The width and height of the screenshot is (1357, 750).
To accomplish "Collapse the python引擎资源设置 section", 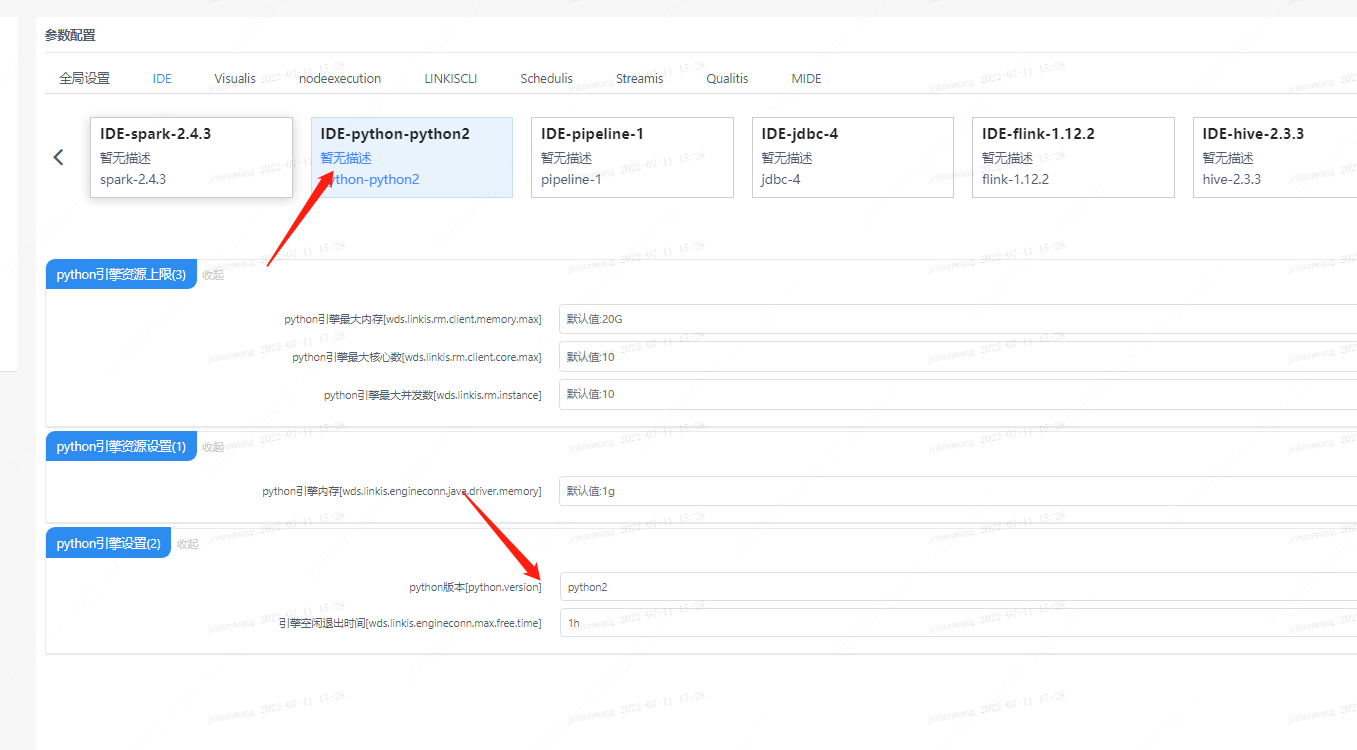I will pyautogui.click(x=213, y=447).
